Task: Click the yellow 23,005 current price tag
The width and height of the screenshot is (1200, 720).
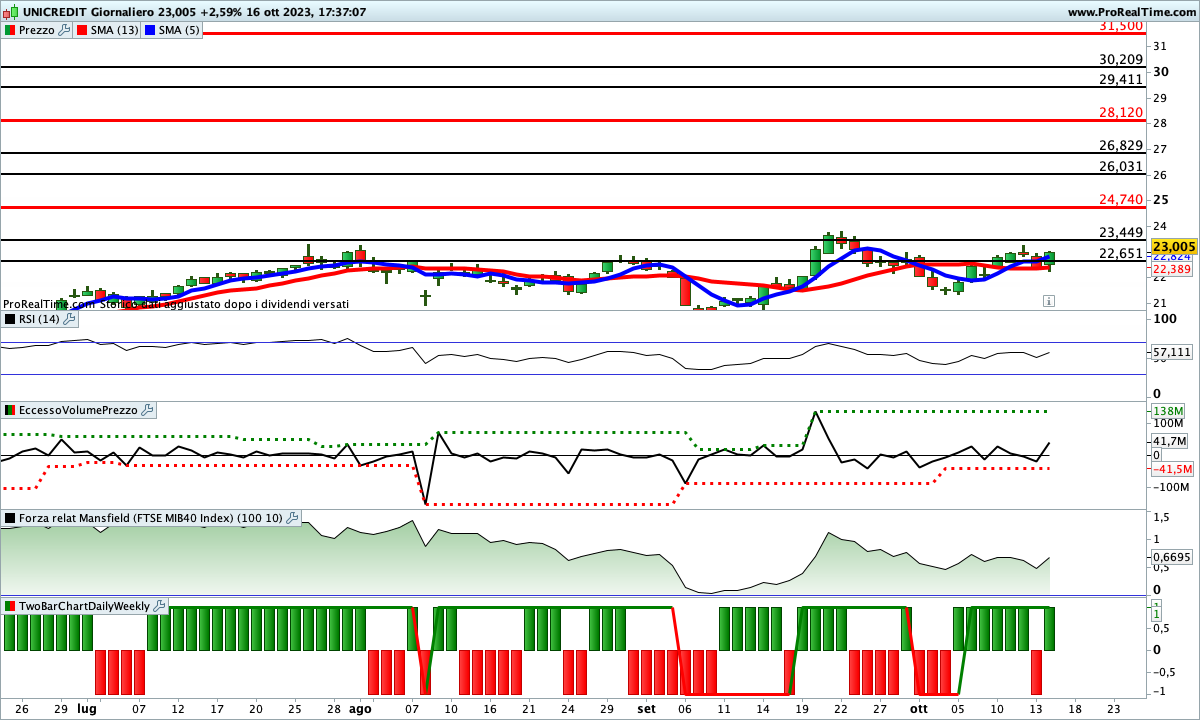Action: point(1174,246)
